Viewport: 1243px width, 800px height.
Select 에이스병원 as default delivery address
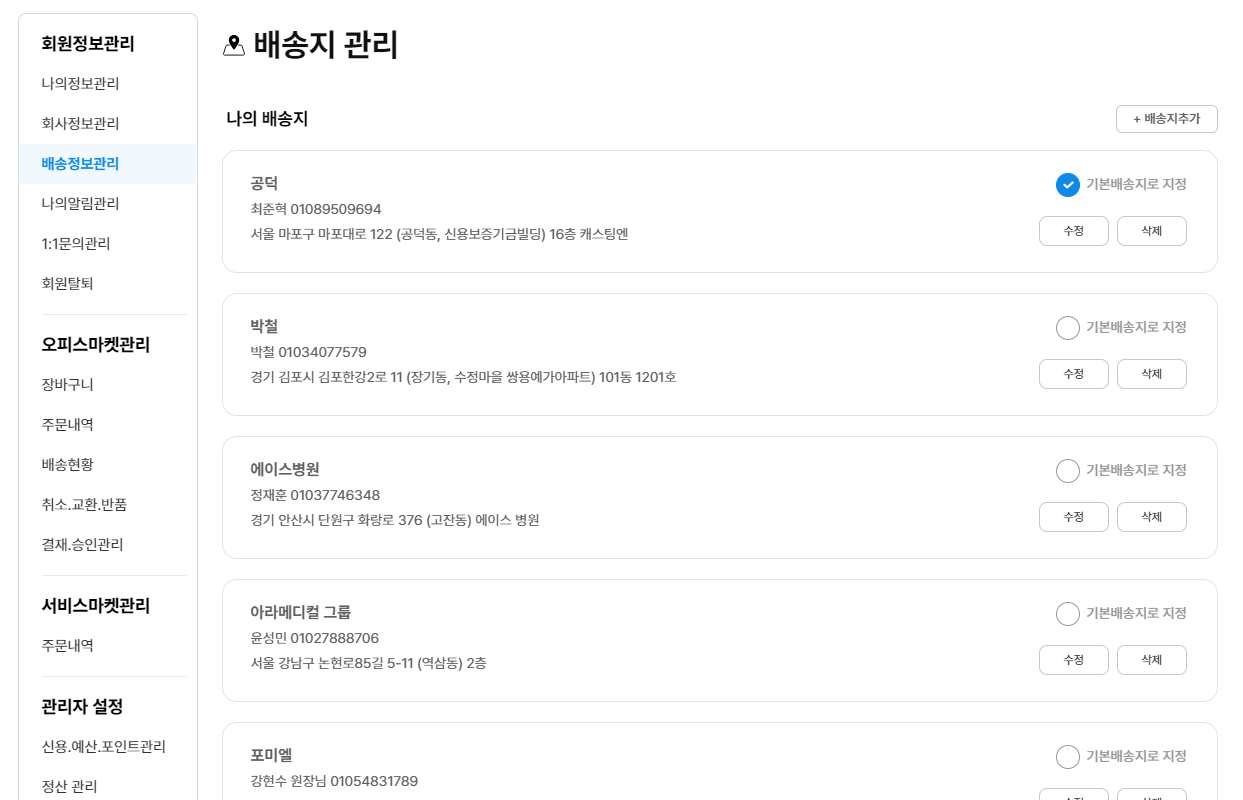click(x=1067, y=471)
